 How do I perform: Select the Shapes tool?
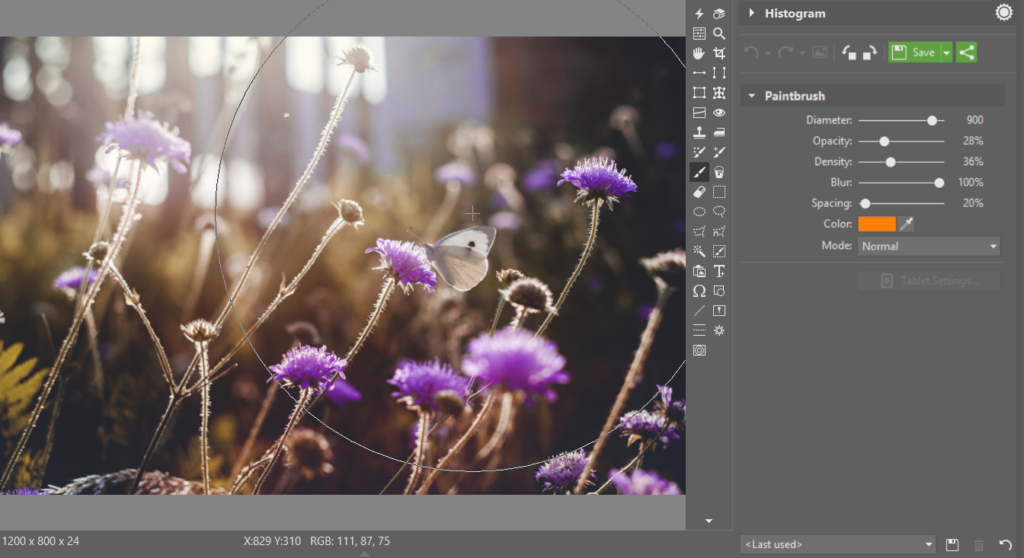pos(719,291)
